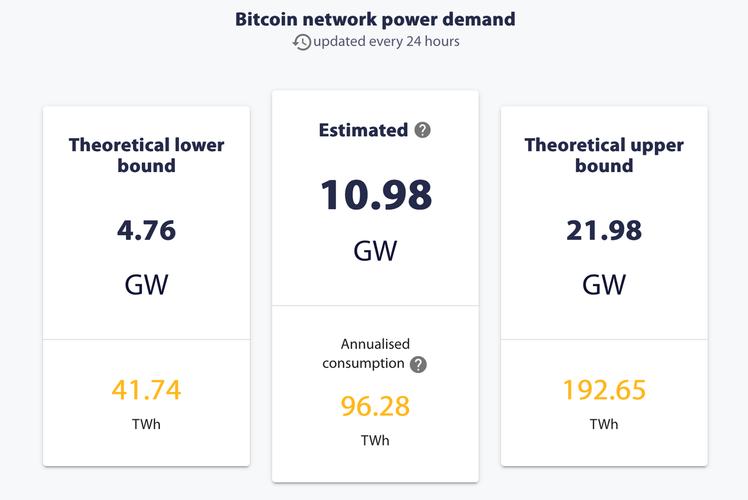Click the Theoretical upper bound title
The height and width of the screenshot is (500, 748).
[604, 154]
